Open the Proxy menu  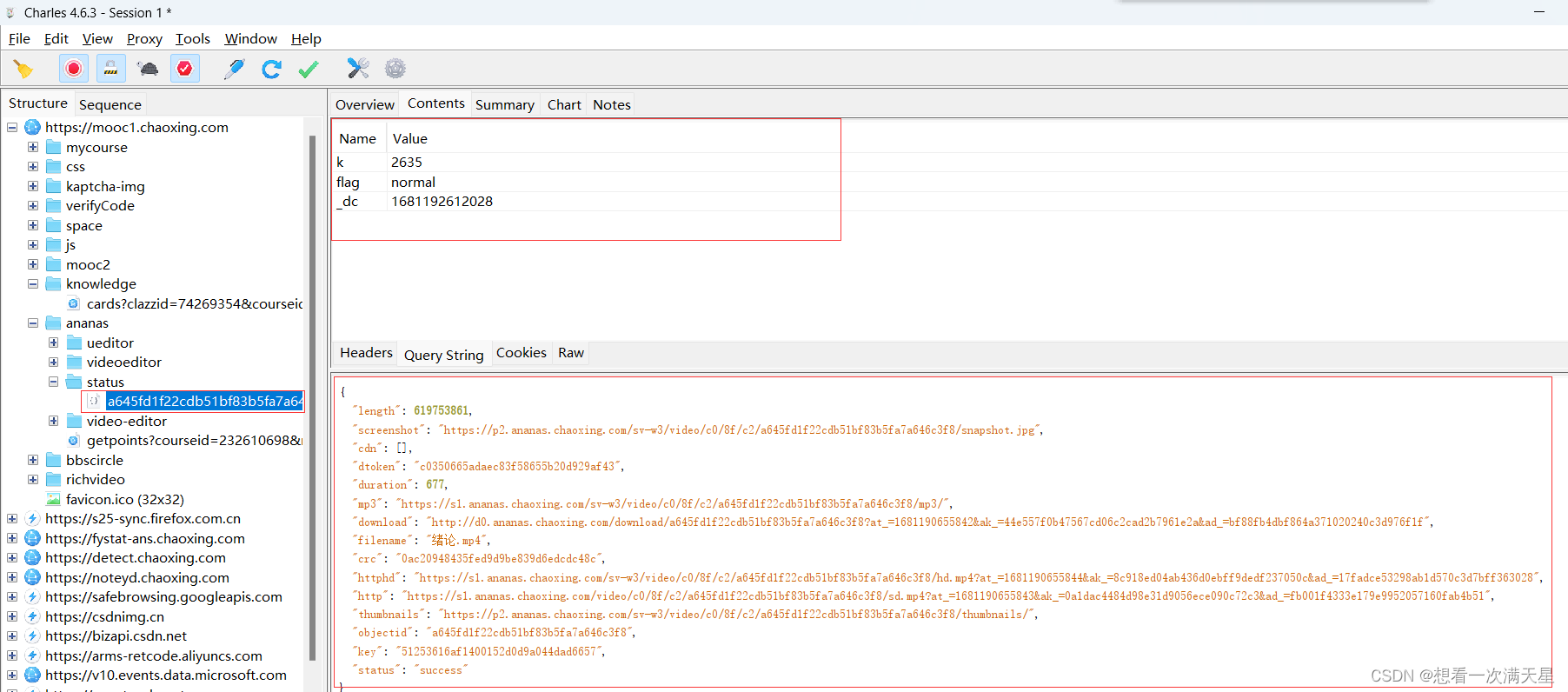144,38
